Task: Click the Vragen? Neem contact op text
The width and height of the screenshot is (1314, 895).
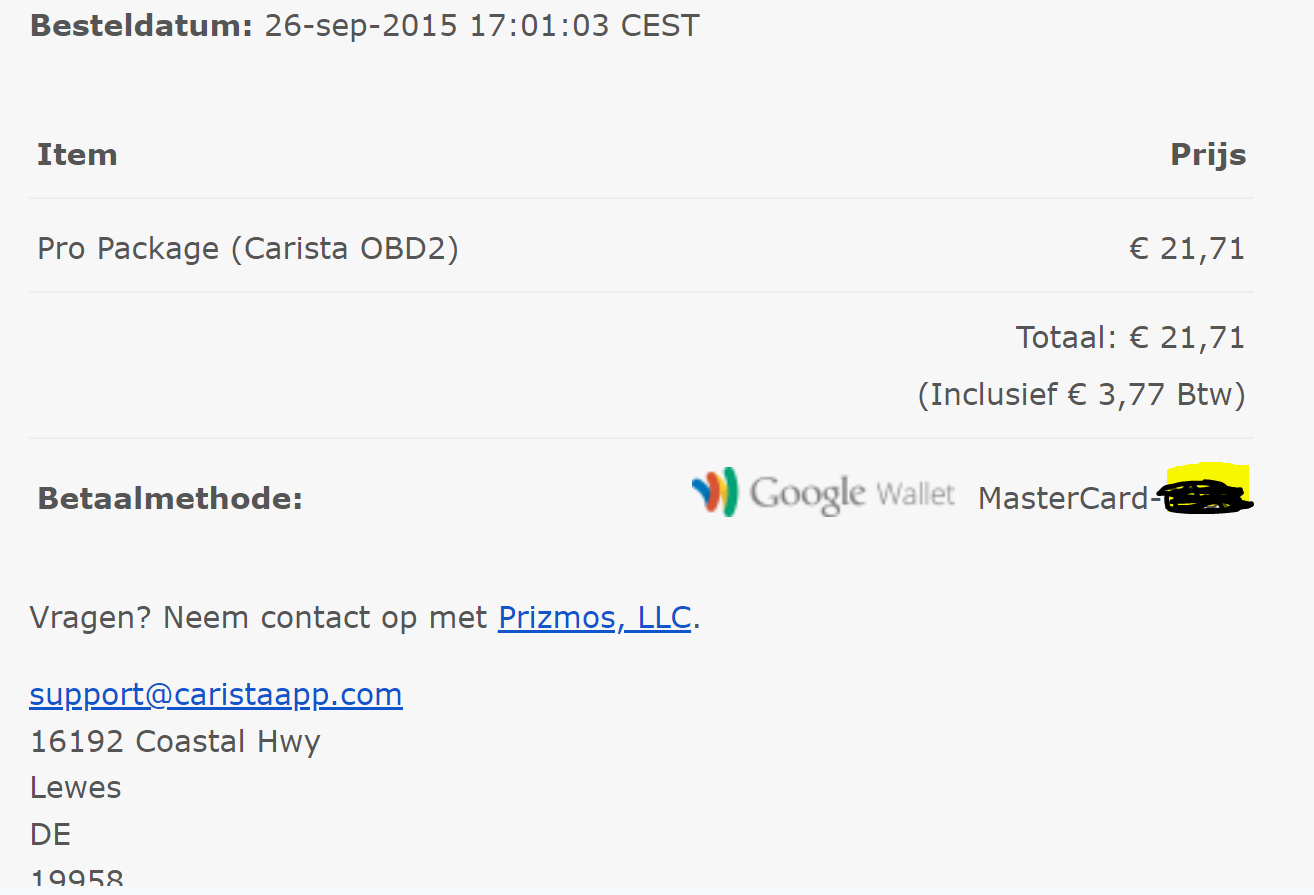Action: click(258, 617)
